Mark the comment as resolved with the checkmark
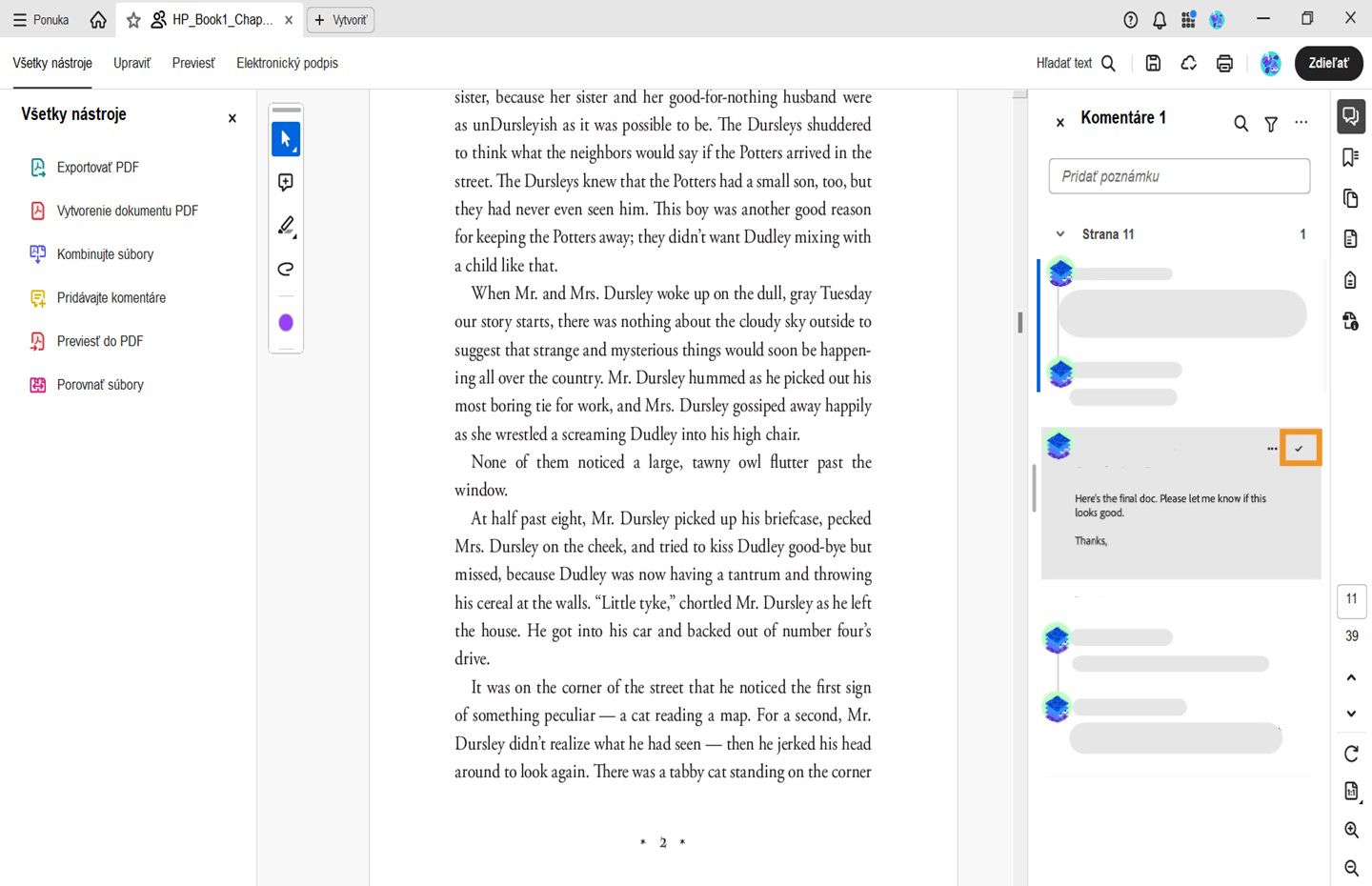 pos(1300,448)
